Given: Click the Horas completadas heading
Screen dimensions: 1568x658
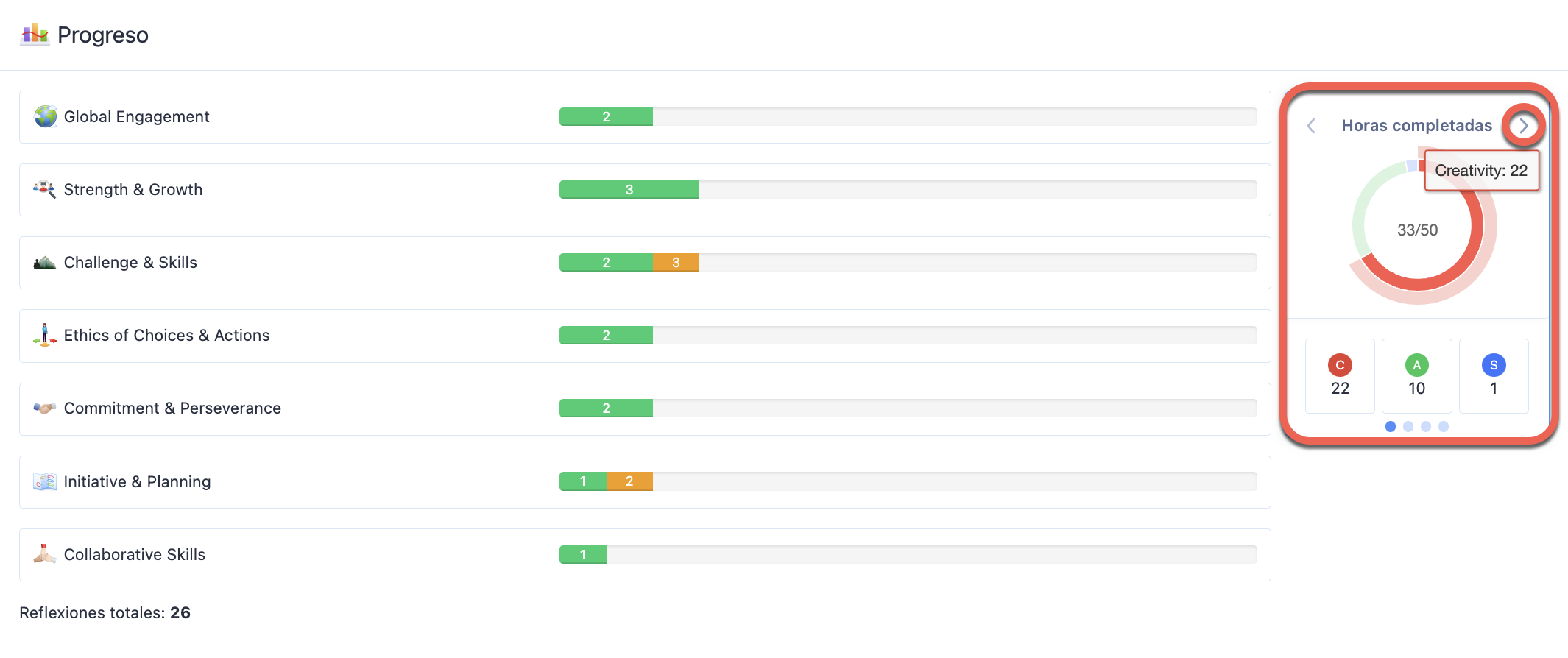Looking at the screenshot, I should coord(1416,126).
